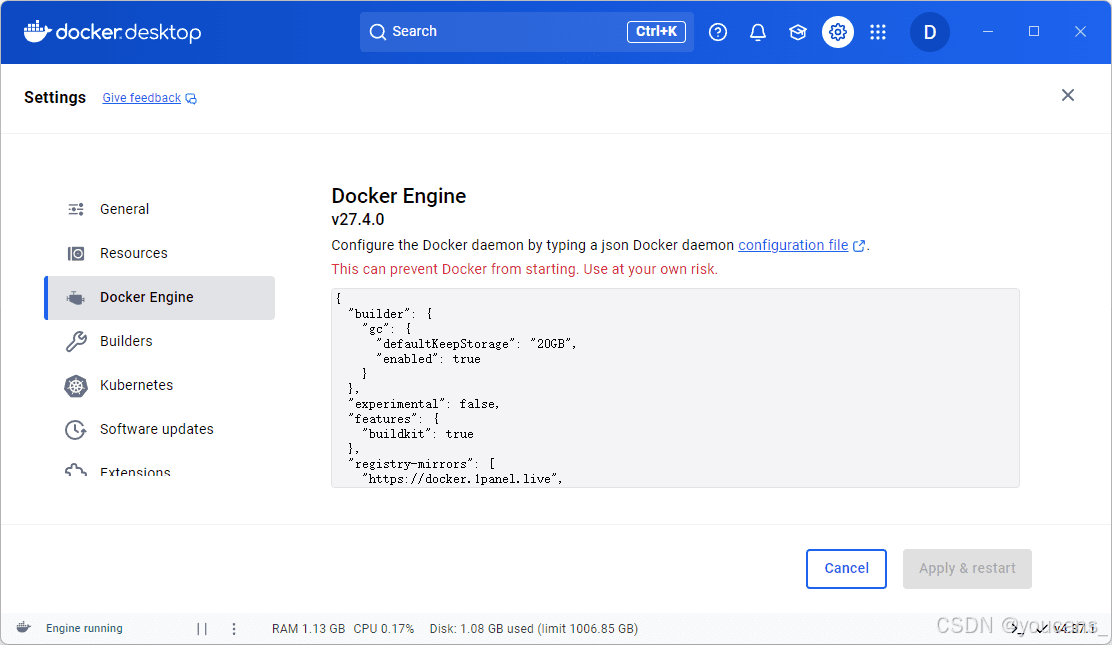Click the Engine running status text
The width and height of the screenshot is (1112, 645).
tap(84, 628)
